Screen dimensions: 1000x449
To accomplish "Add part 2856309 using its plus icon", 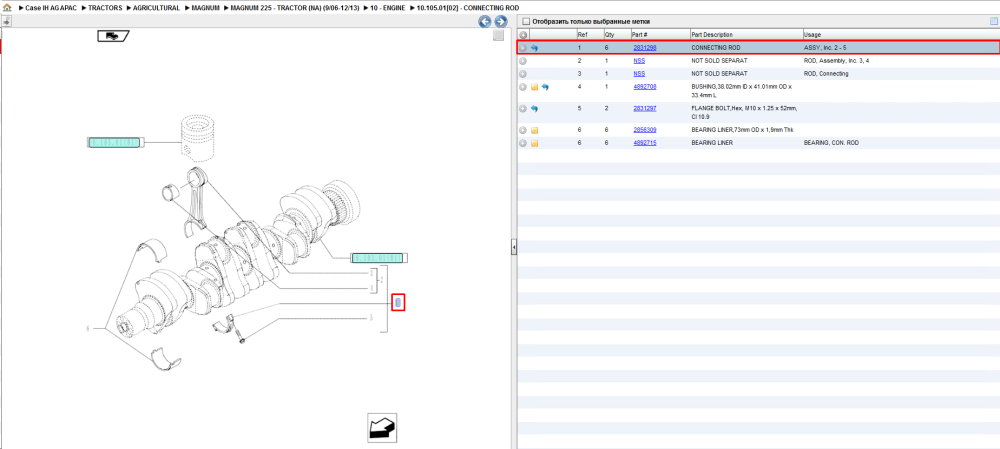I will [x=523, y=130].
